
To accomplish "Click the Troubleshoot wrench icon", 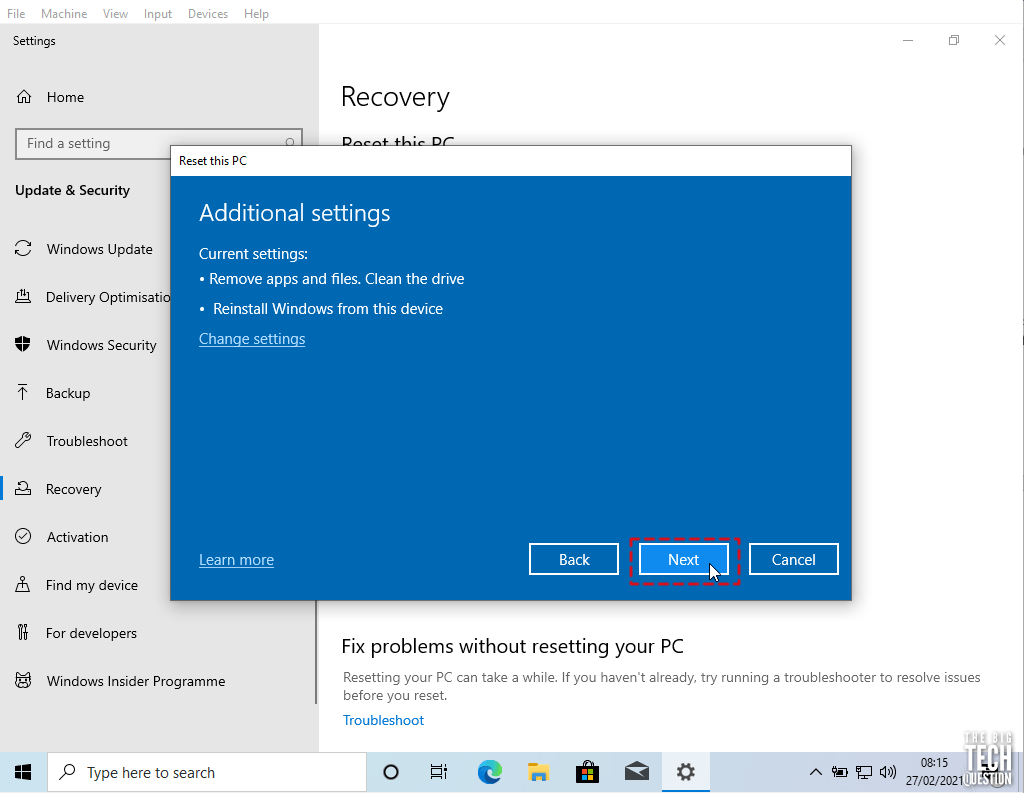I will pyautogui.click(x=23, y=440).
